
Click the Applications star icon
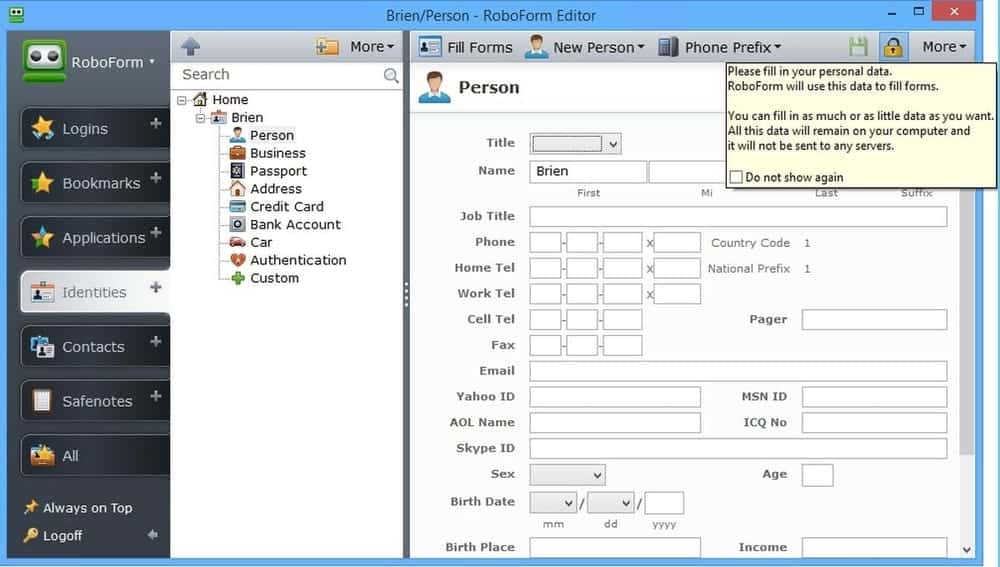(43, 237)
